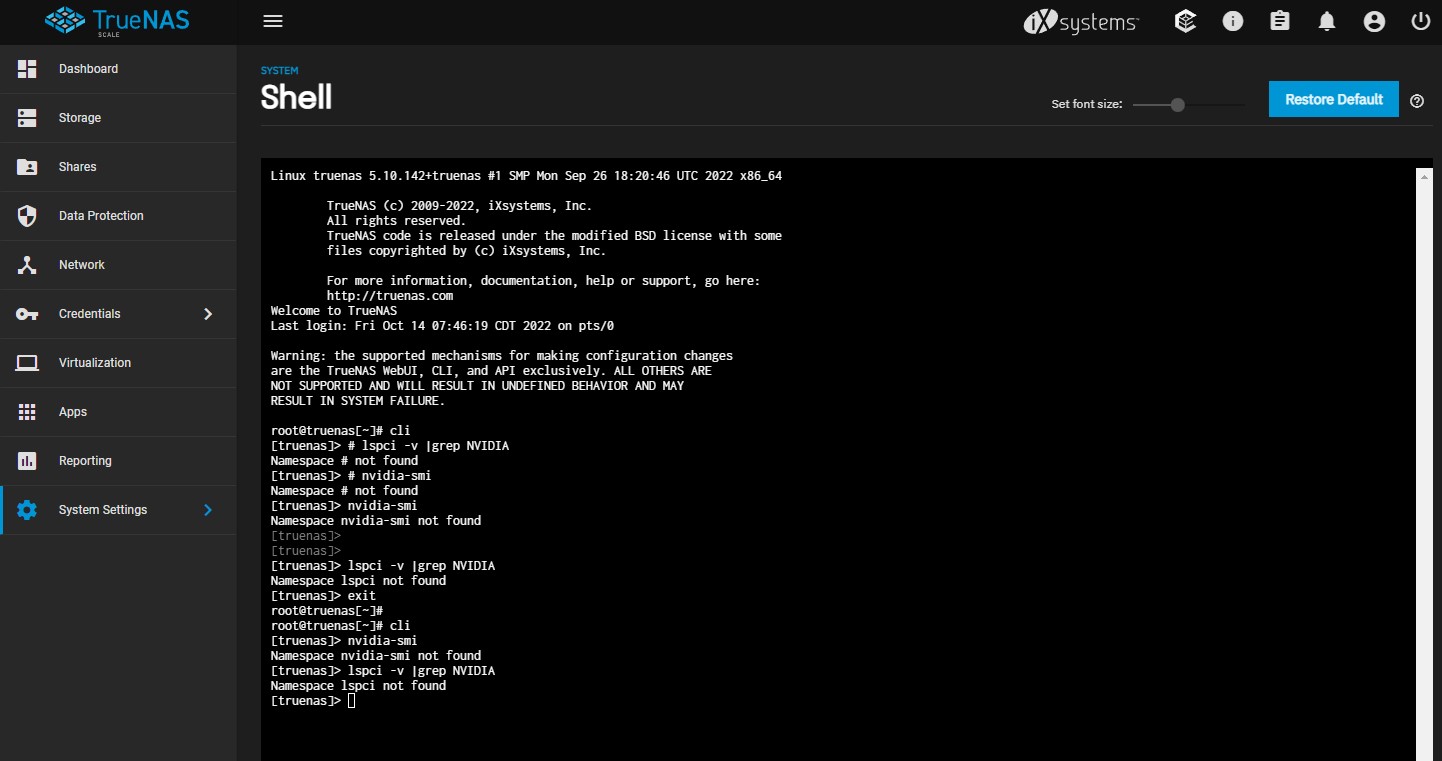Click the Shares folder icon
The image size is (1442, 761).
27,167
